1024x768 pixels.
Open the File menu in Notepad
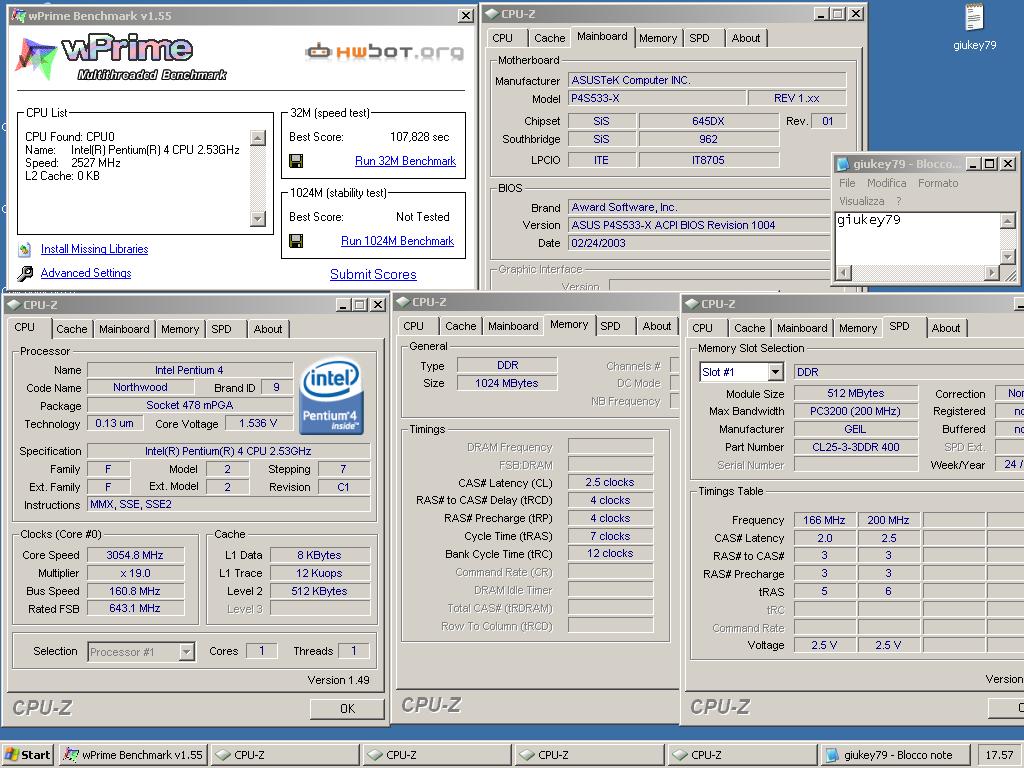(847, 184)
